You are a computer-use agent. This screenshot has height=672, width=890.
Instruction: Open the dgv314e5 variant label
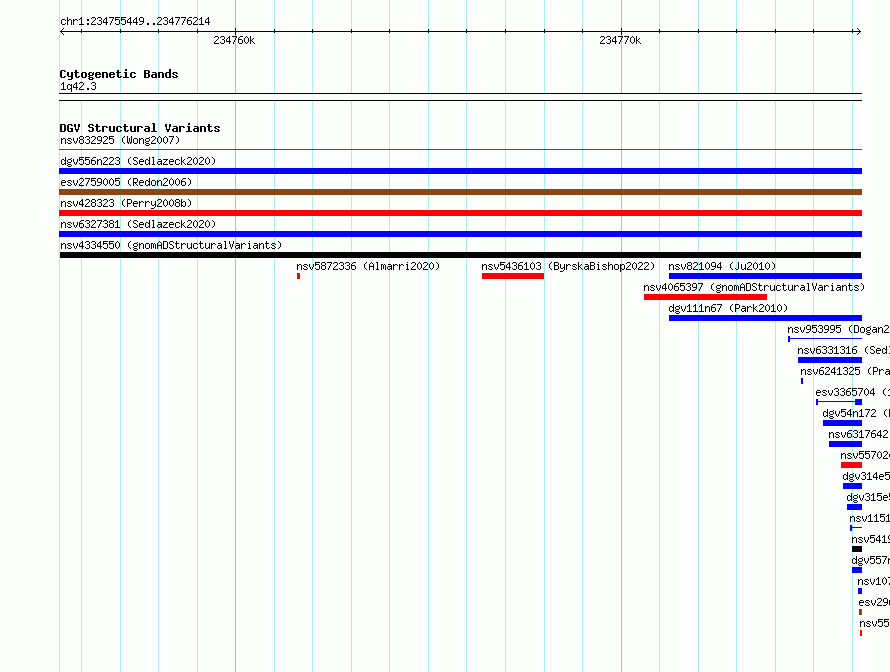pos(866,476)
